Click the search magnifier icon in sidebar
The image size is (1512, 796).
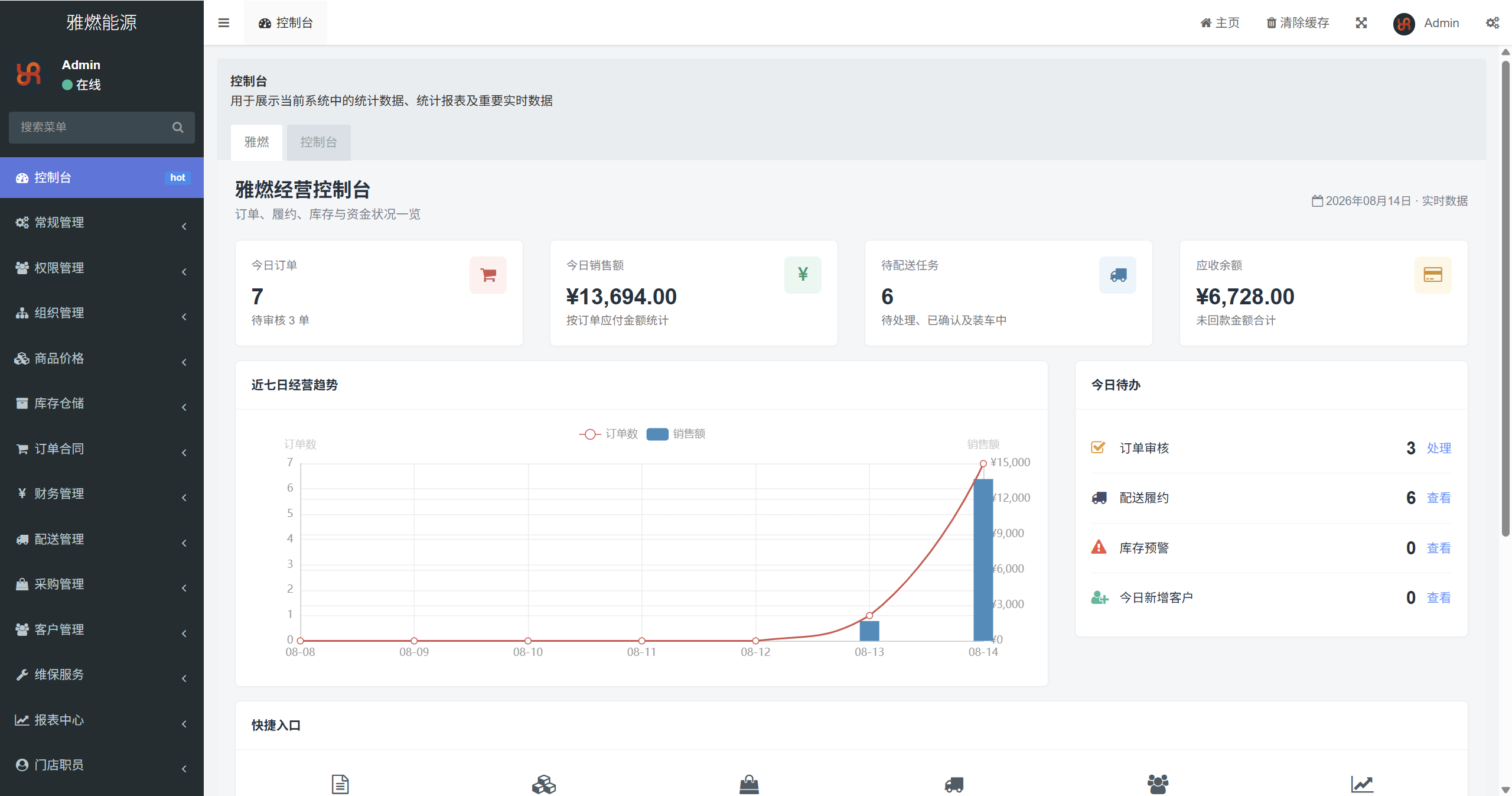click(178, 127)
